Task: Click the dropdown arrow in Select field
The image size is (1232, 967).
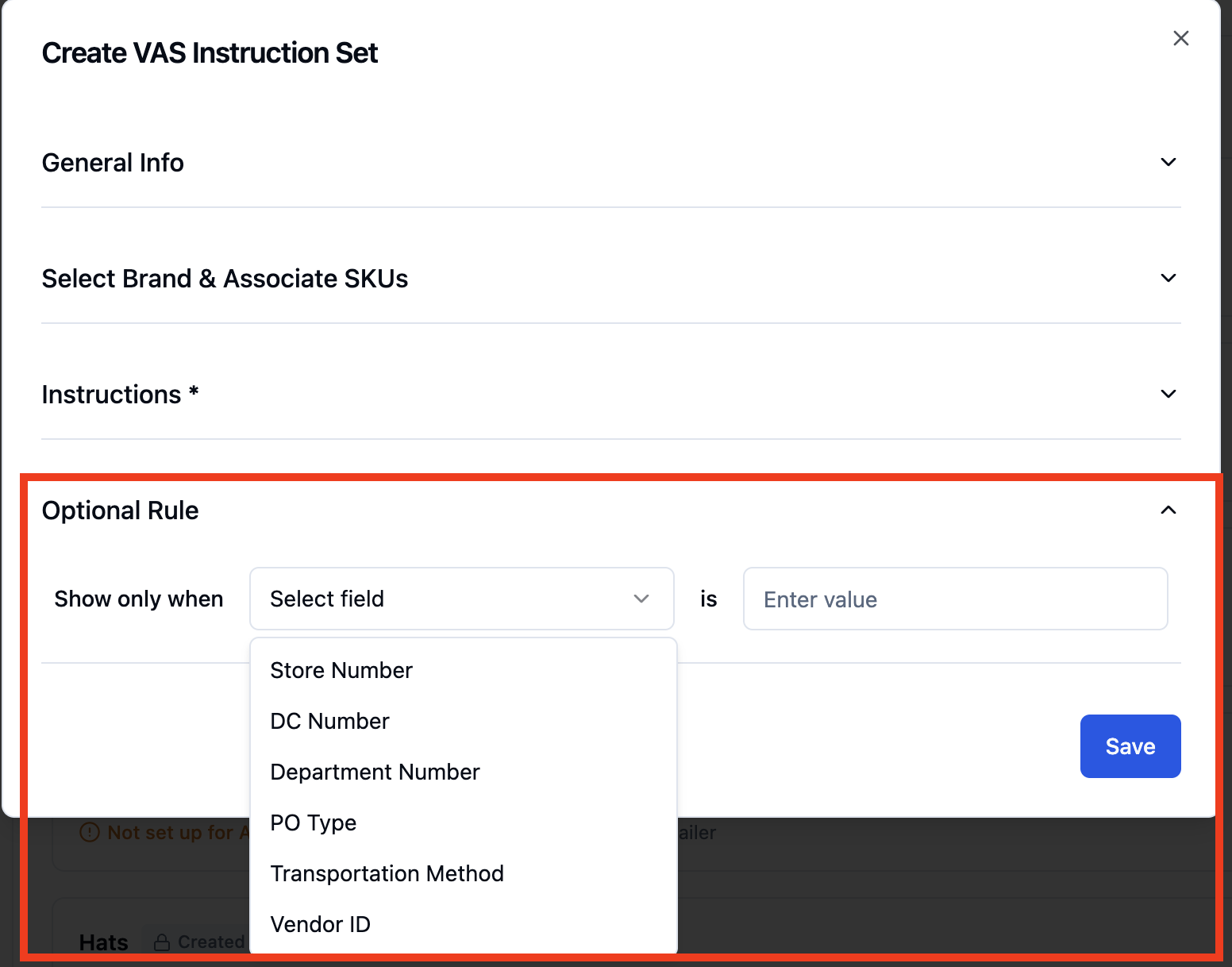Action: pos(641,599)
